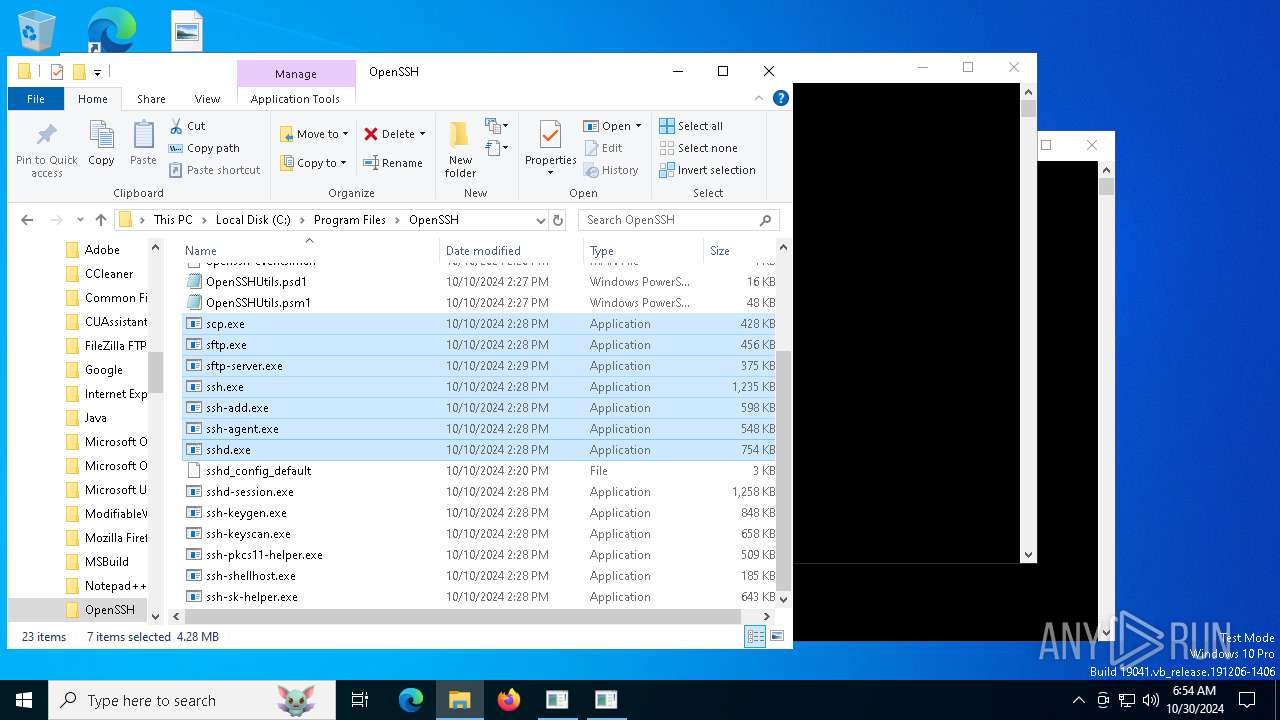Click Select all
Image resolution: width=1280 pixels, height=720 pixels.
click(x=691, y=126)
